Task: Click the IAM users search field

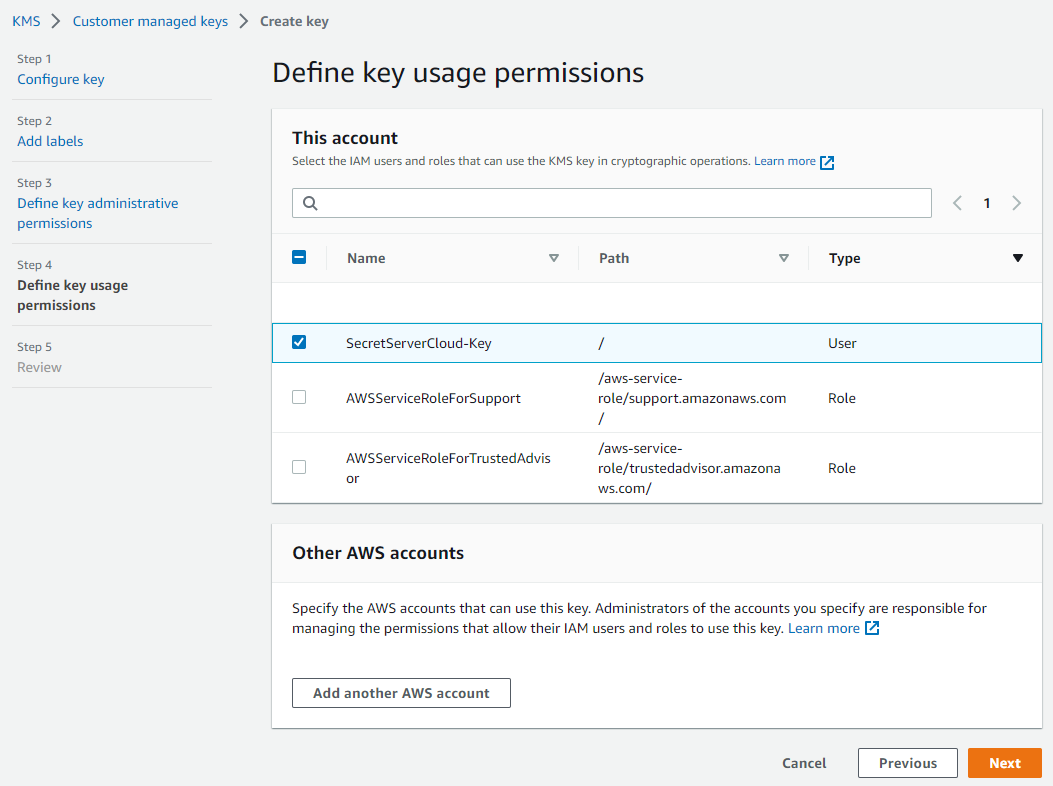Action: (x=620, y=203)
